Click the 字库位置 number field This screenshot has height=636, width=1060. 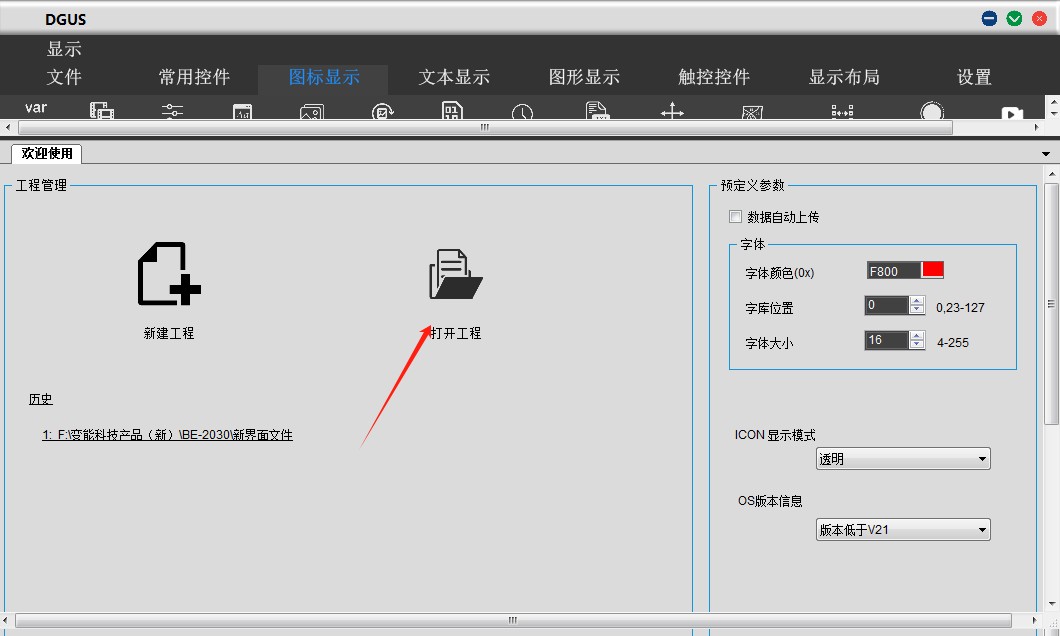coord(886,305)
